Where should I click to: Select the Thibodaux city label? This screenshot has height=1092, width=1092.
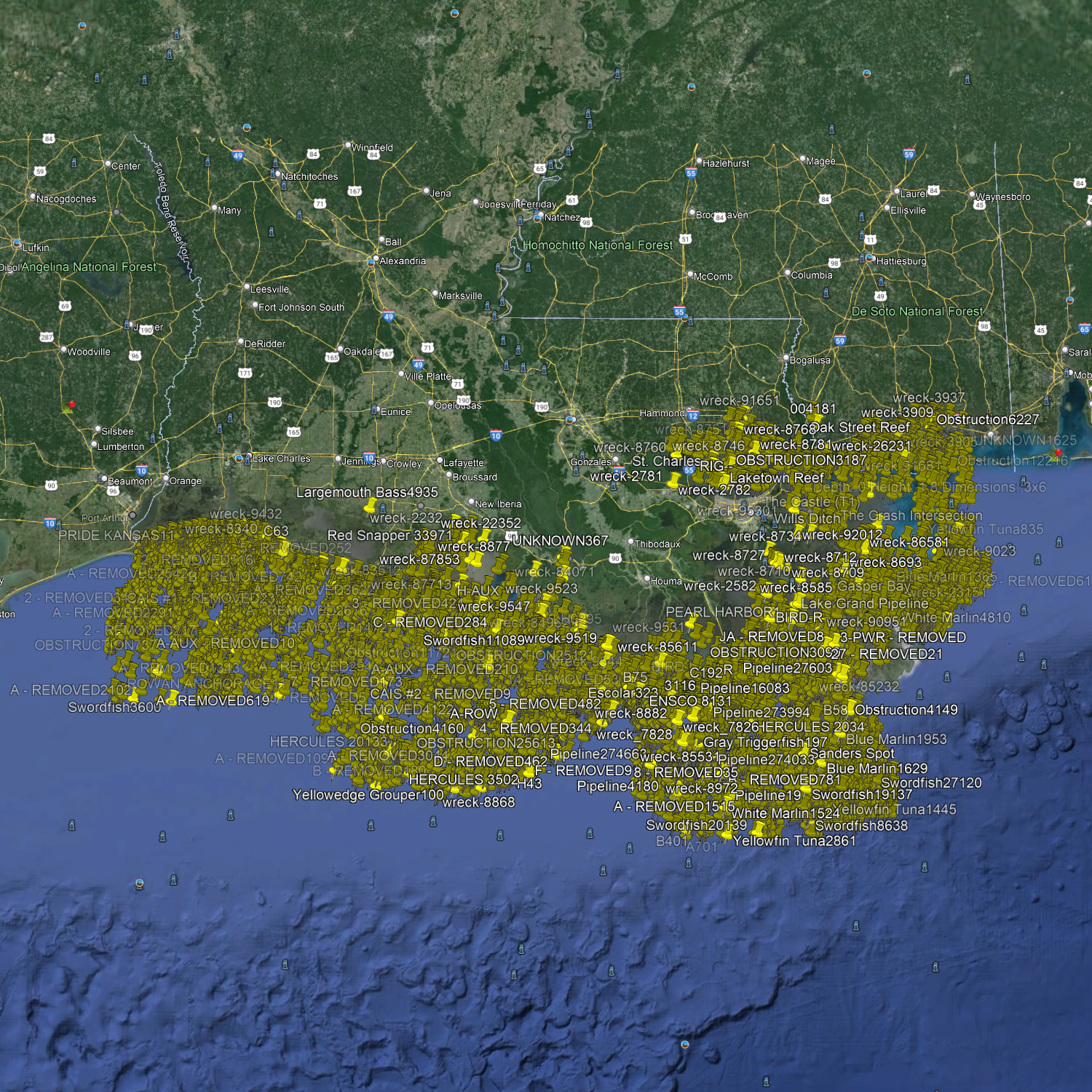tap(657, 544)
